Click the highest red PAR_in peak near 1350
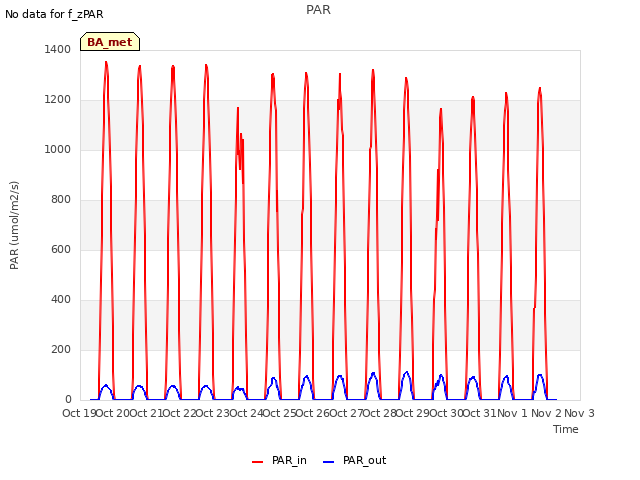Image resolution: width=640 pixels, height=480 pixels. (x=106, y=63)
